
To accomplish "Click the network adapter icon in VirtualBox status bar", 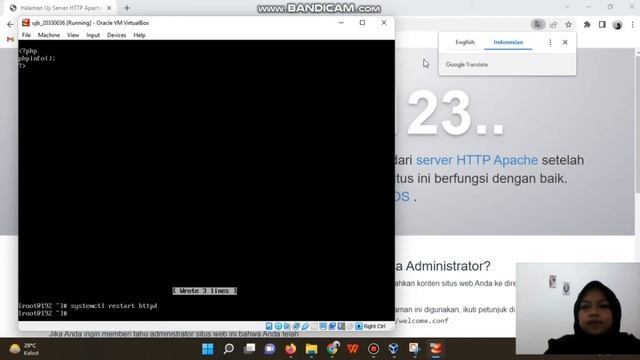I will (x=296, y=326).
